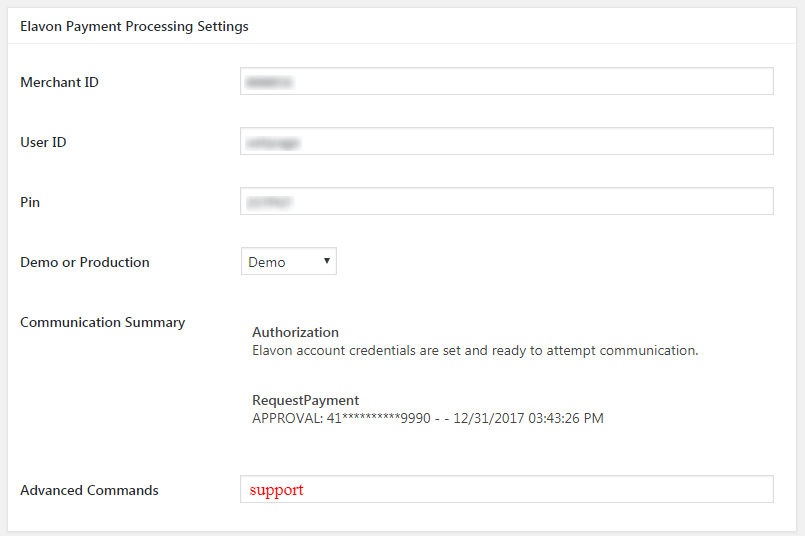Click the 'Elavon Payment Processing Settings' panel title

click(x=134, y=26)
